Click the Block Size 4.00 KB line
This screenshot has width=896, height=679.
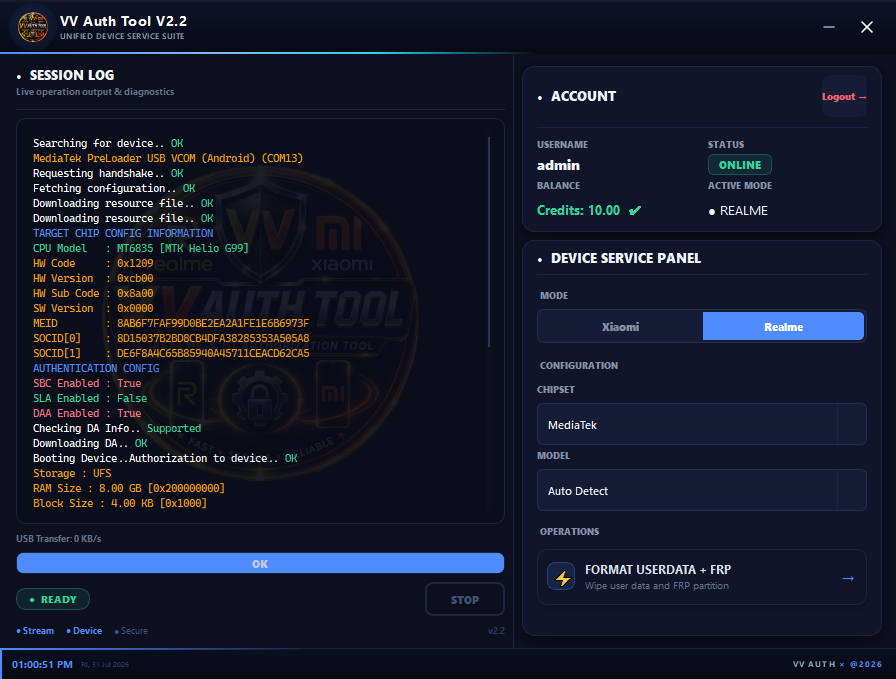tap(119, 503)
